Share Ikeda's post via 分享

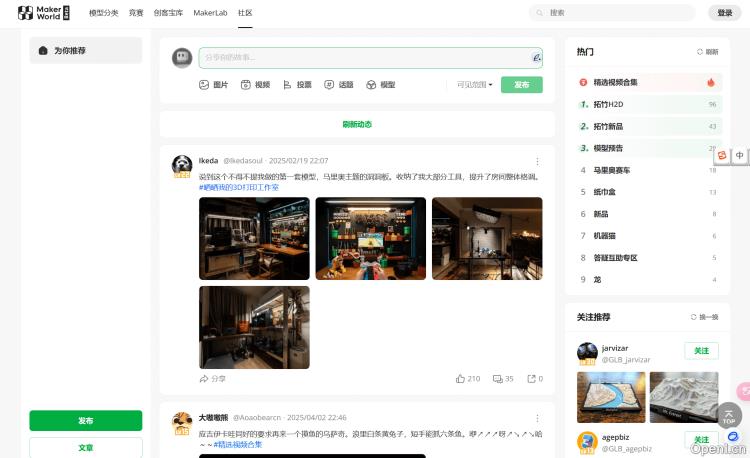pyautogui.click(x=213, y=379)
